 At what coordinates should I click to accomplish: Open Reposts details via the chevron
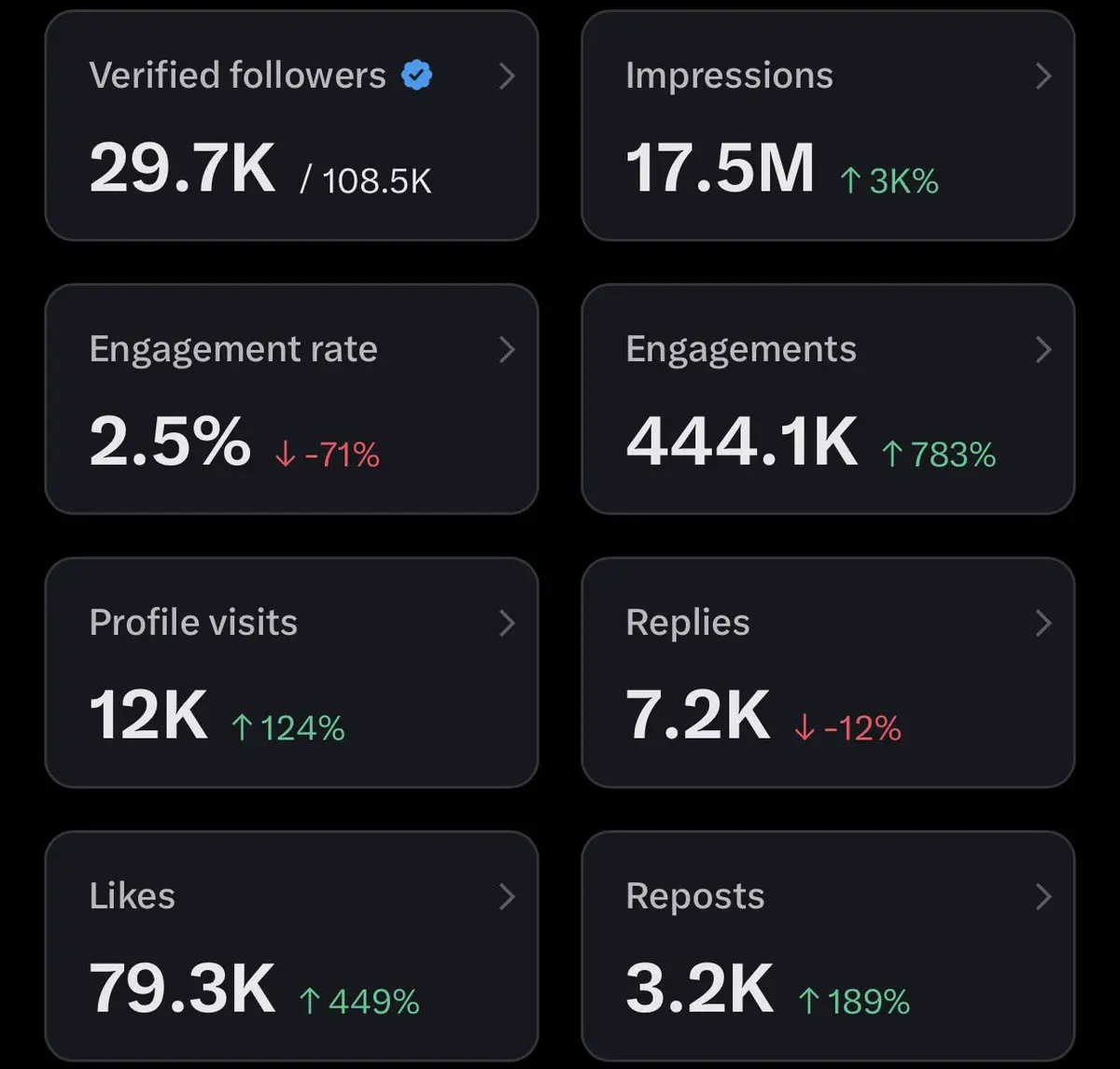(1043, 897)
